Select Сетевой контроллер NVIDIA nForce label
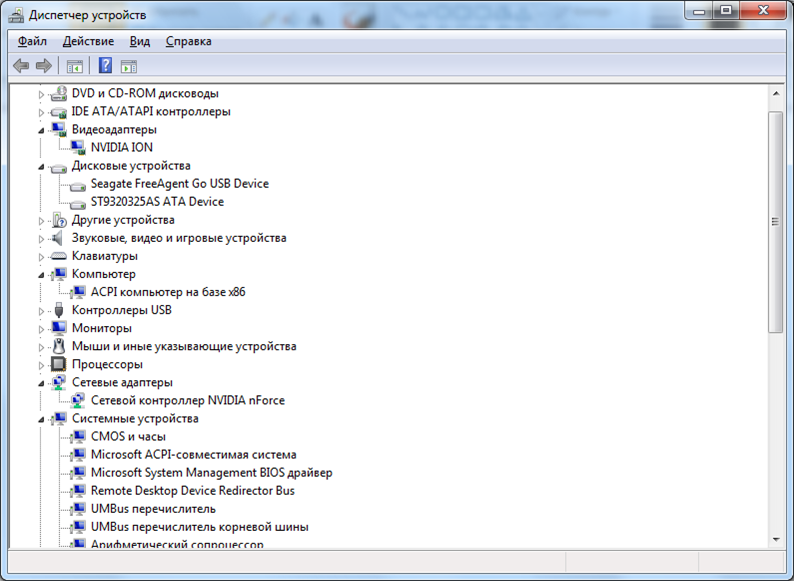This screenshot has height=581, width=794. [188, 400]
